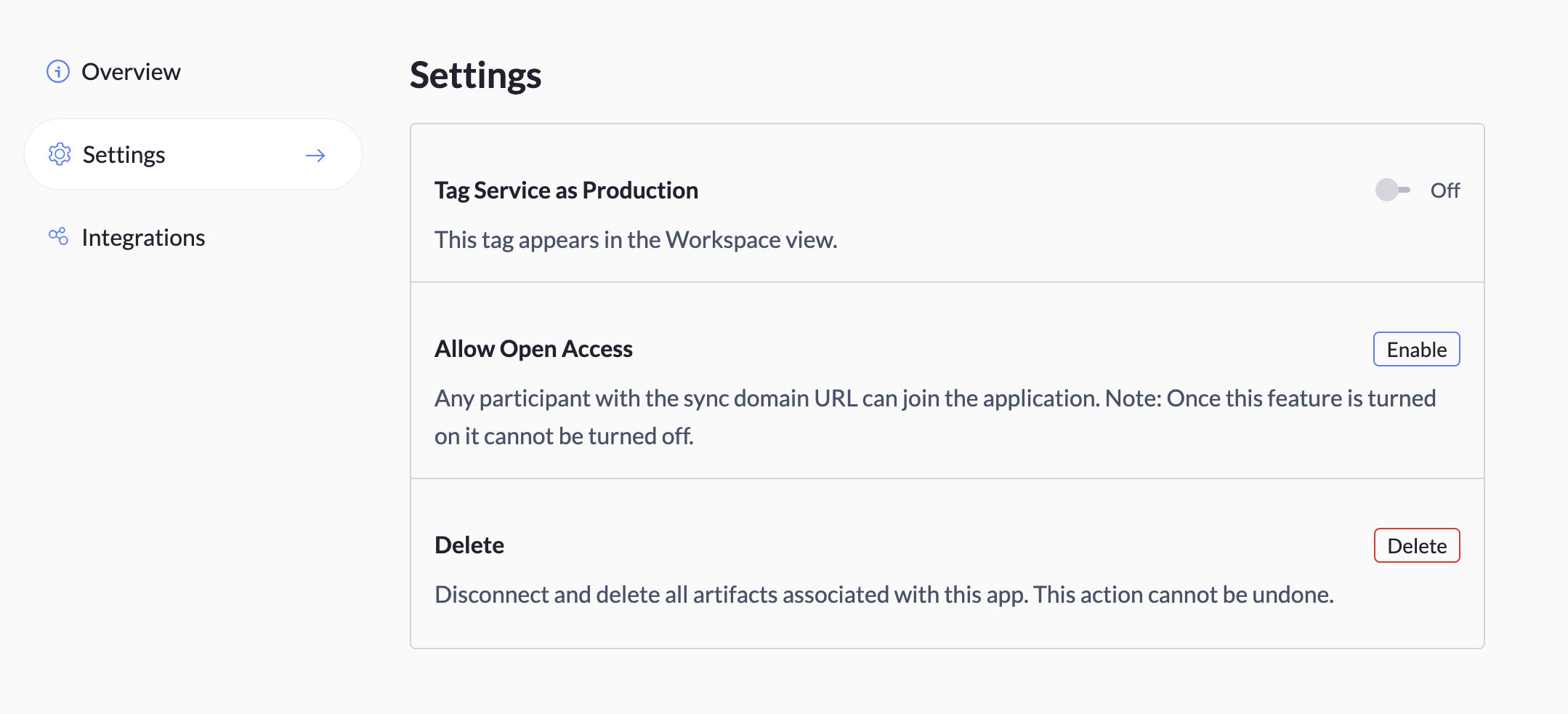Click the Off label next to the toggle
The height and width of the screenshot is (714, 1568).
[1445, 190]
